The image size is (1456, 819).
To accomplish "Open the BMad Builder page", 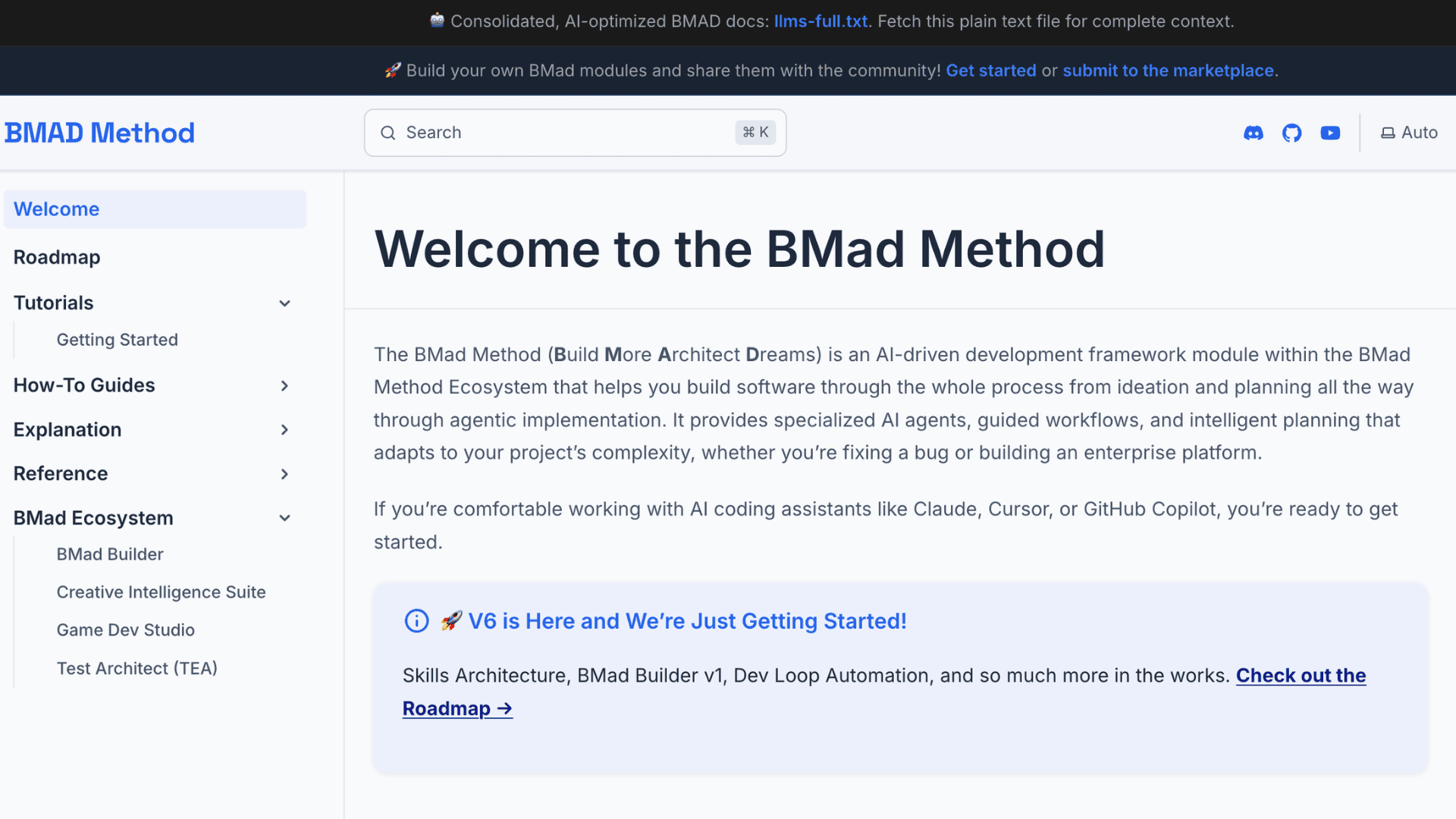I will [110, 554].
